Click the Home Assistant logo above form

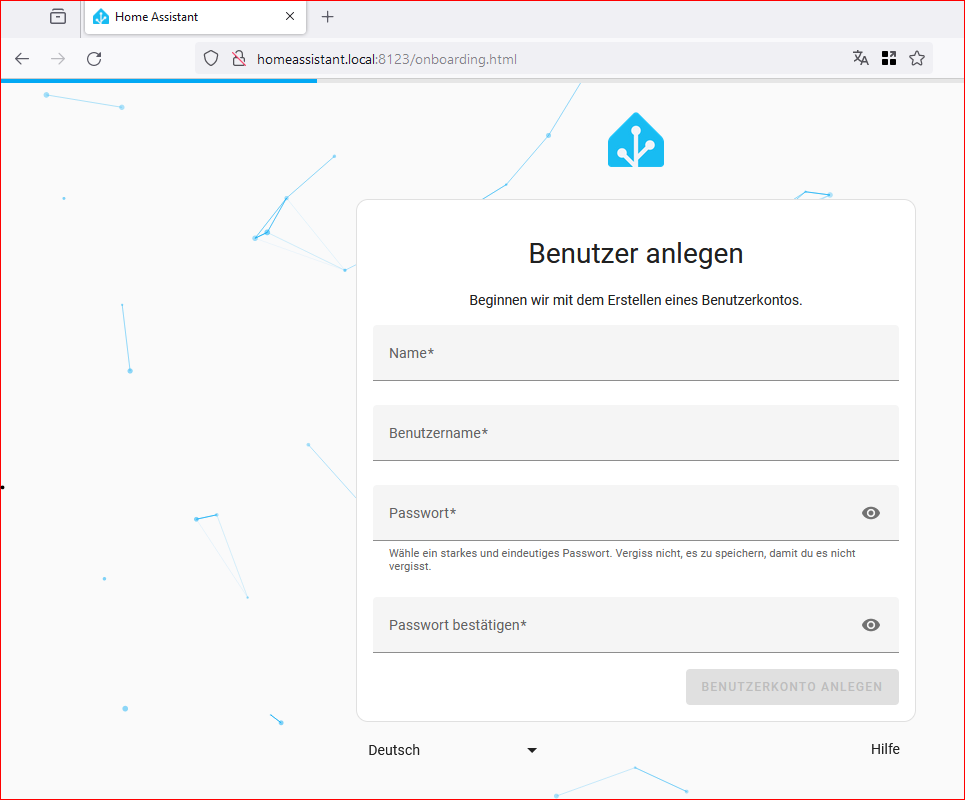tap(636, 140)
